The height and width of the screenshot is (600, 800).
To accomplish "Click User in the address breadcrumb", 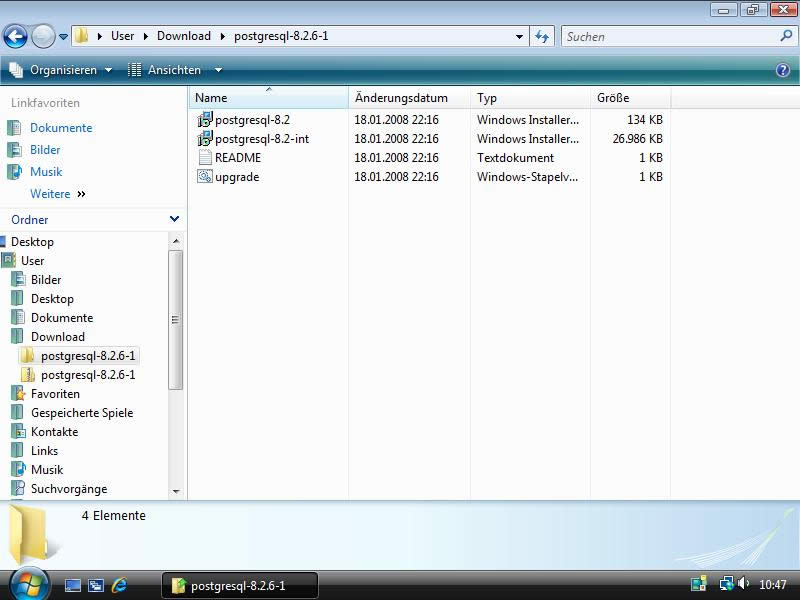I will pos(122,36).
